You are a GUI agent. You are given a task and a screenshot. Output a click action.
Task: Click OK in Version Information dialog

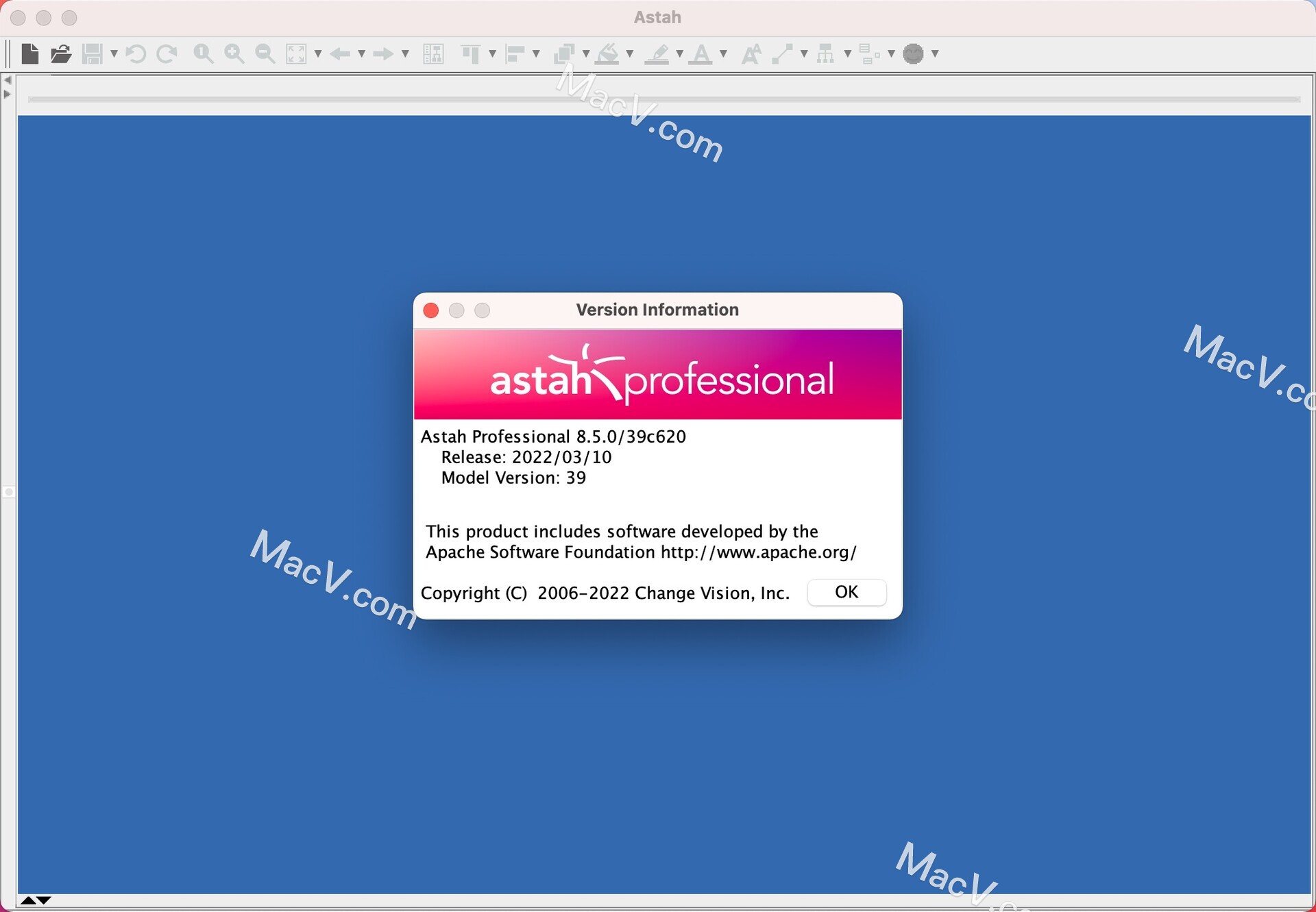click(x=846, y=592)
